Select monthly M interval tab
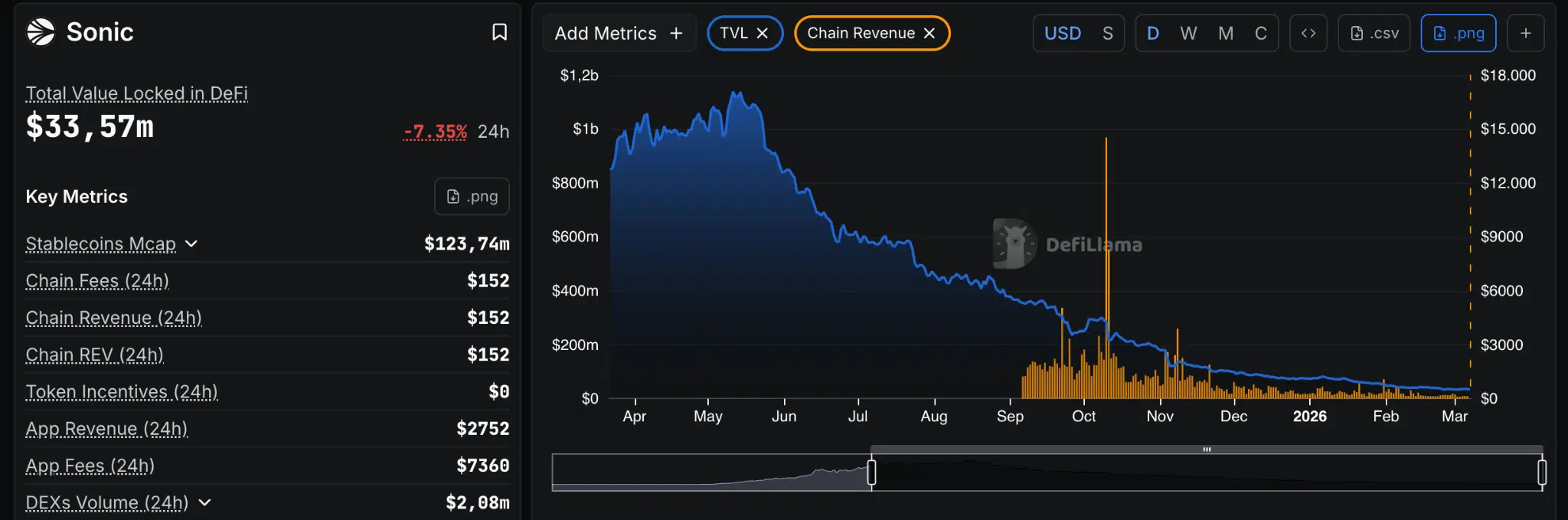Viewport: 1568px width, 520px height. coord(1225,33)
